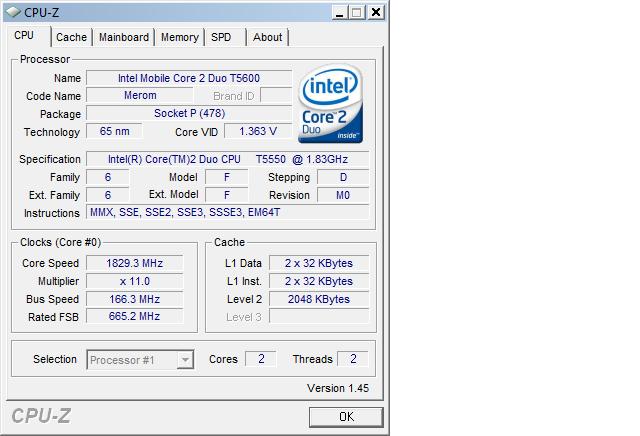This screenshot has width=640, height=436.
Task: Click the Revision value 'M0'
Action: click(x=343, y=195)
